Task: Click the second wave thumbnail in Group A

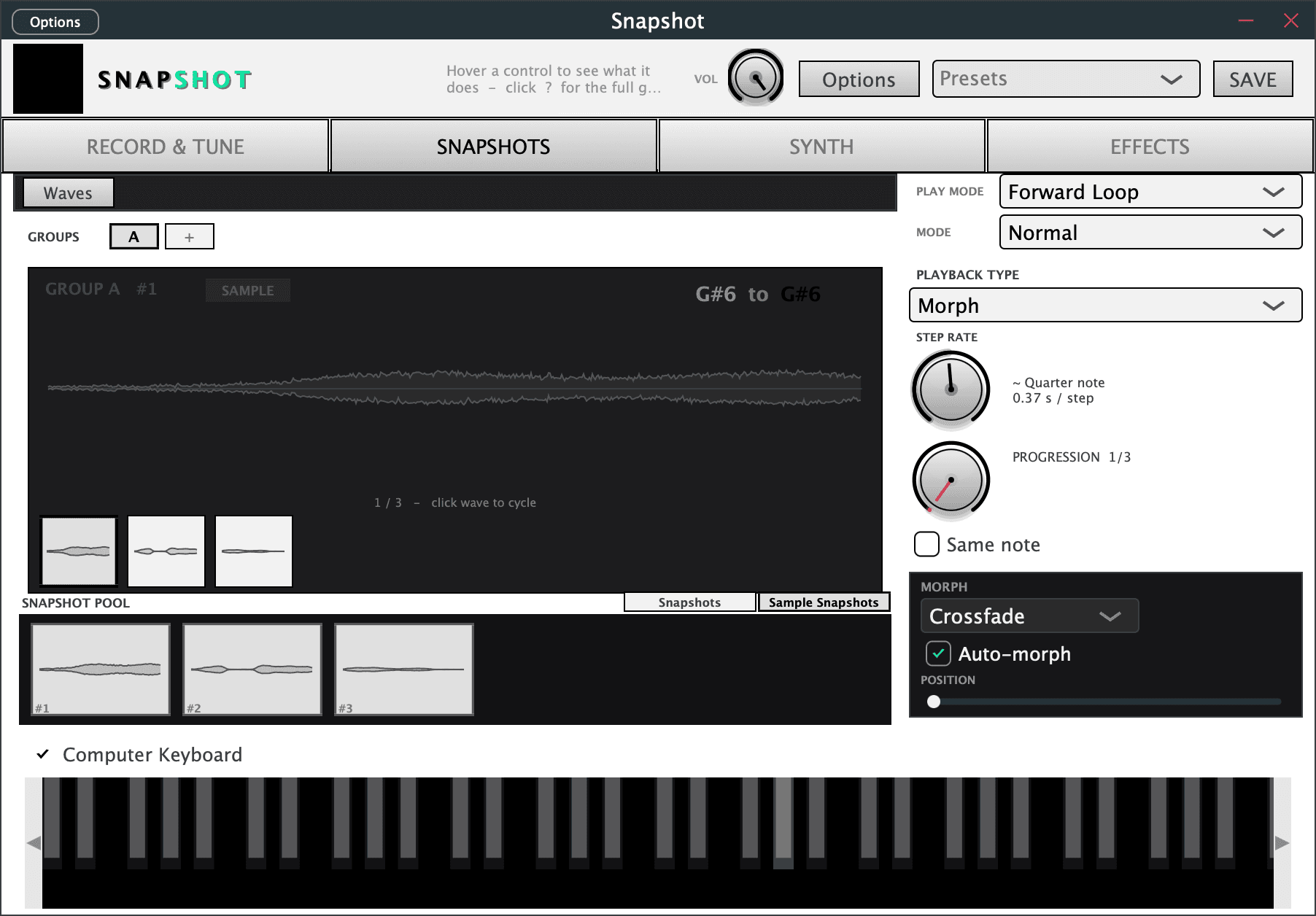Action: (166, 551)
